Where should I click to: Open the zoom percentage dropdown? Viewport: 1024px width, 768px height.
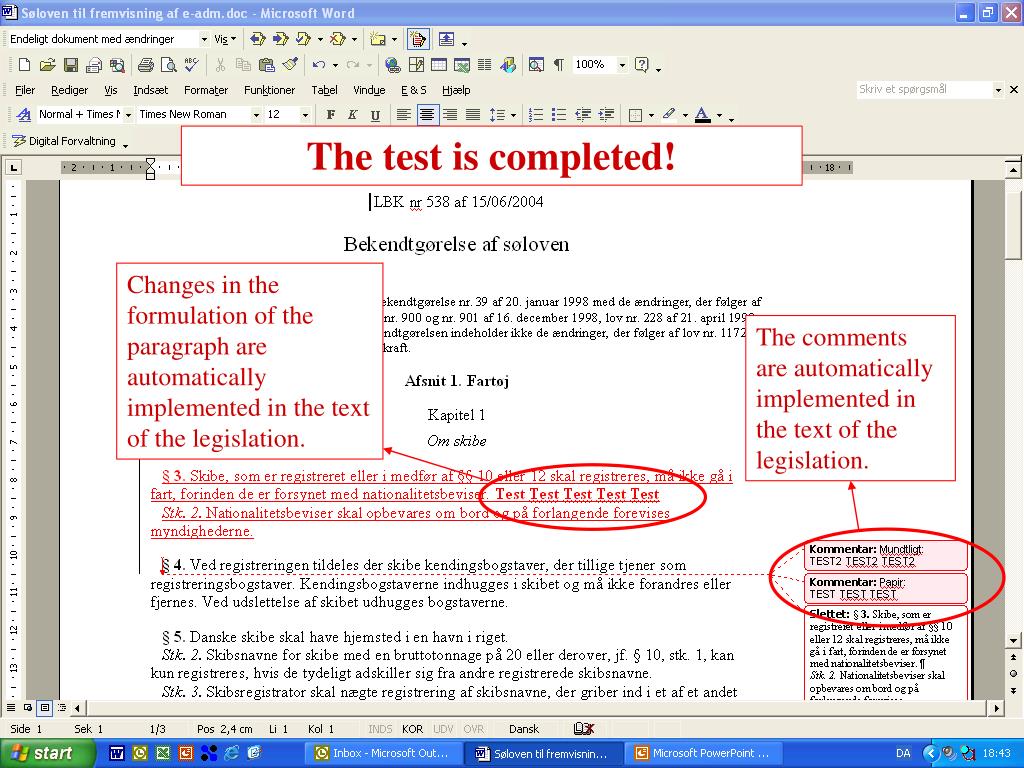(622, 65)
